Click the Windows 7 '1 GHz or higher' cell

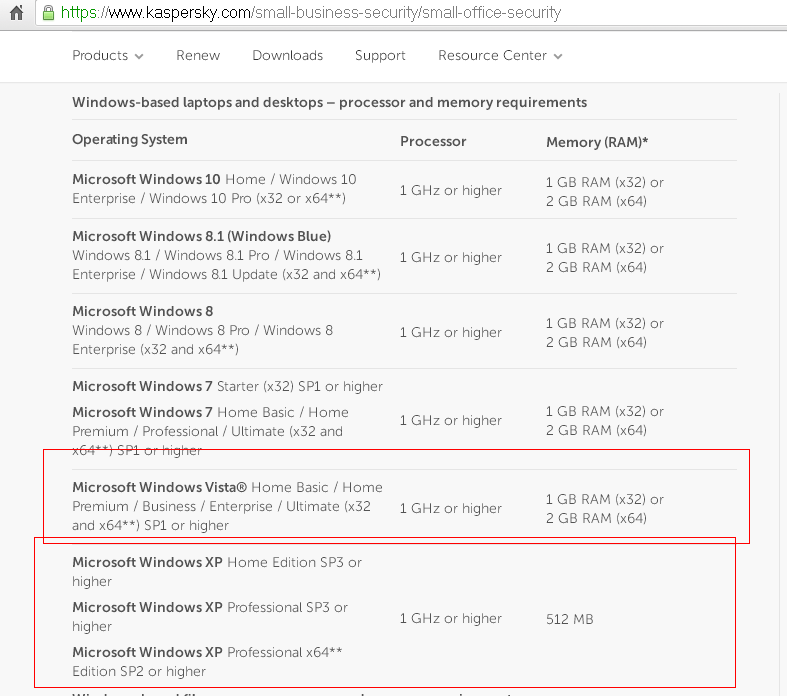coord(451,420)
